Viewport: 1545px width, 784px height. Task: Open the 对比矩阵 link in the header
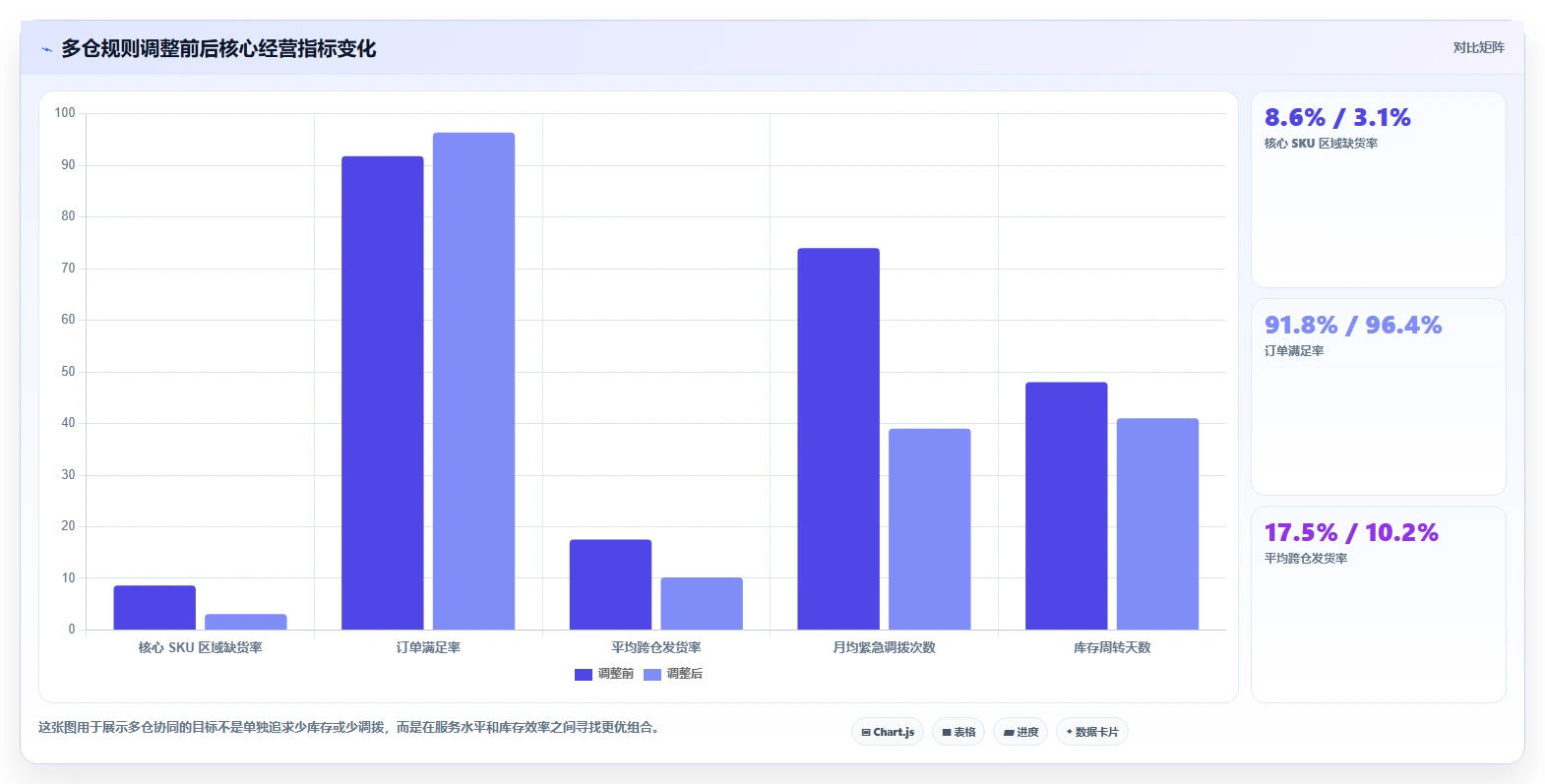(x=1478, y=47)
